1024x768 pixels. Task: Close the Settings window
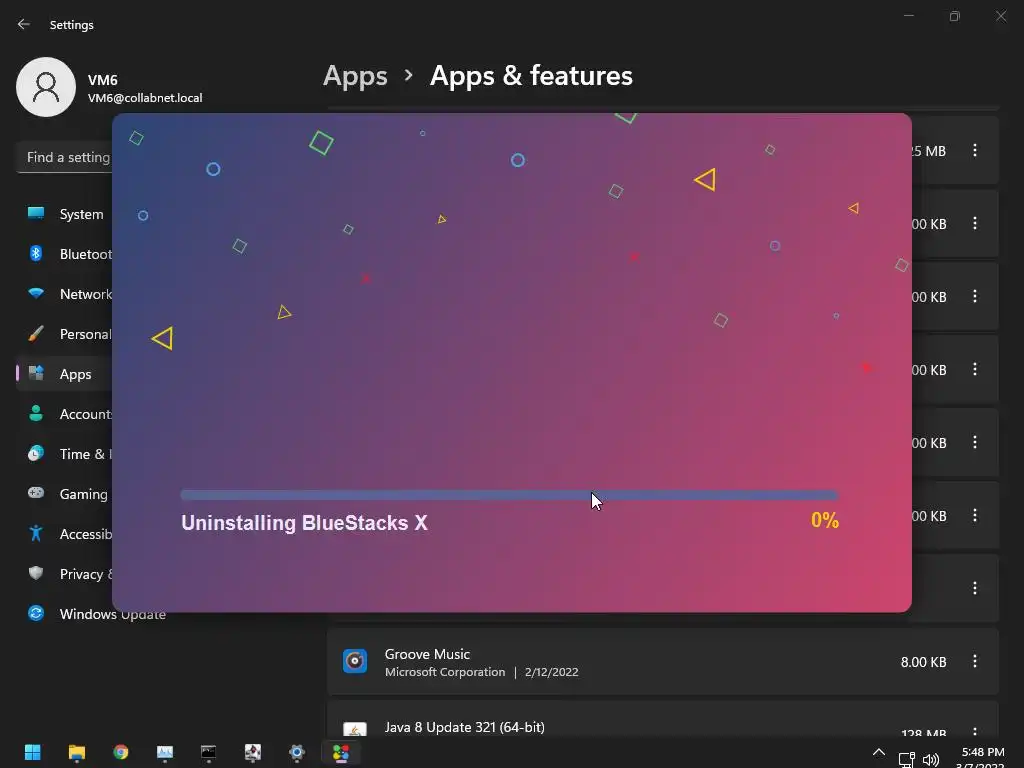1000,16
